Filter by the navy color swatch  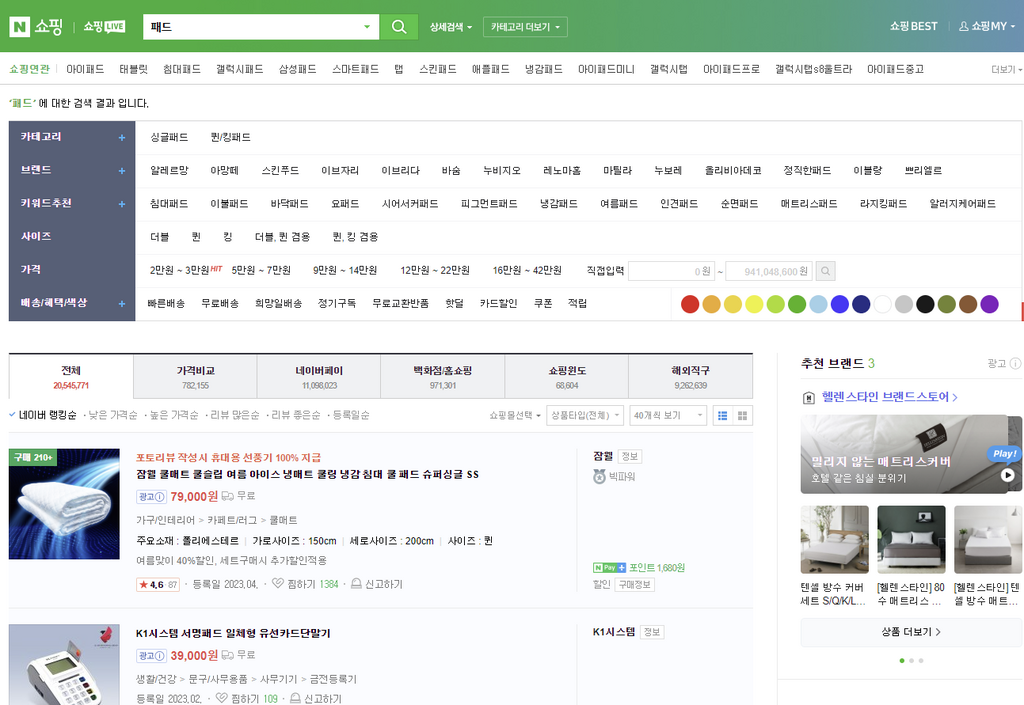(861, 304)
